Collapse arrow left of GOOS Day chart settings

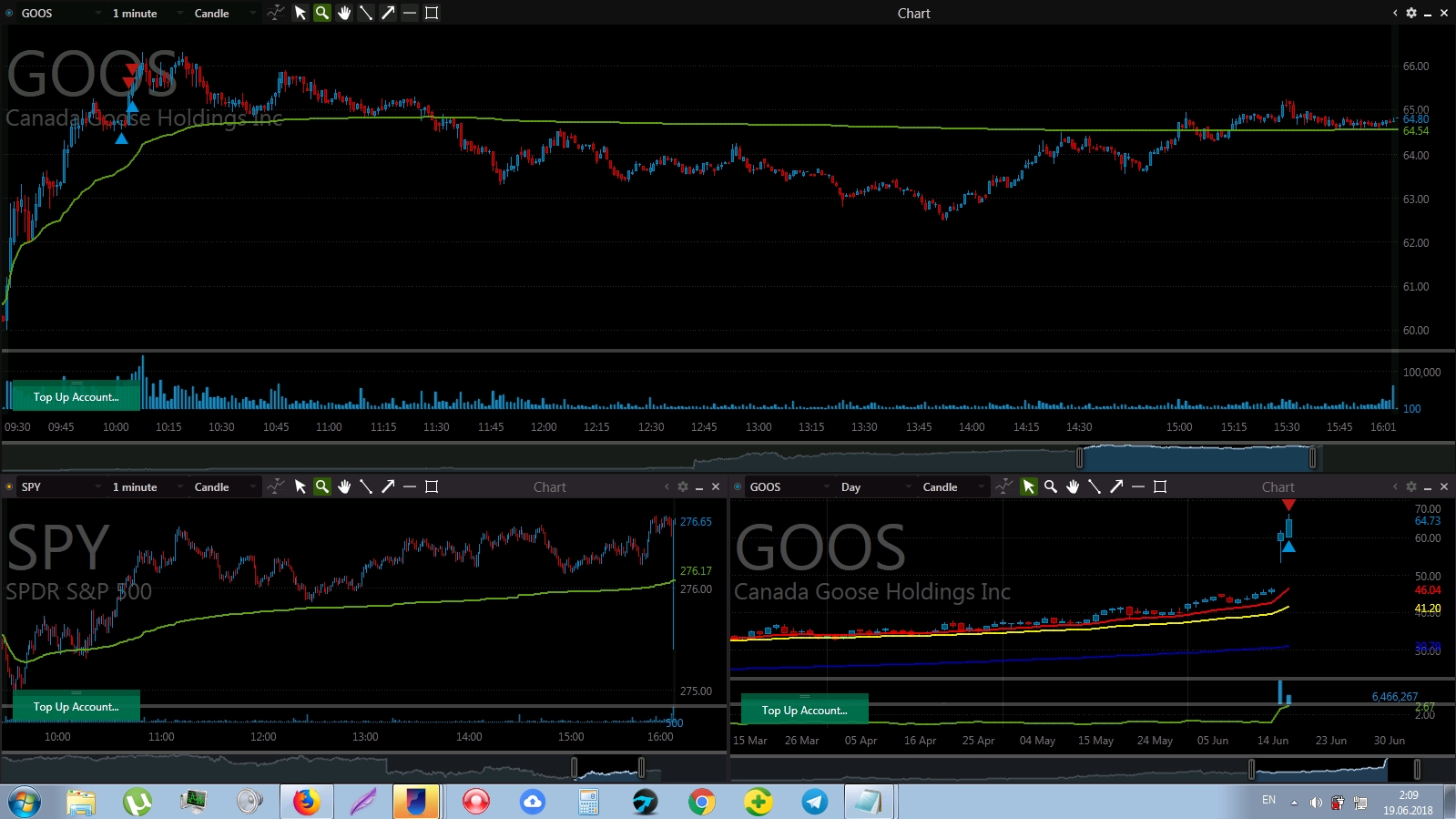pyautogui.click(x=1395, y=486)
